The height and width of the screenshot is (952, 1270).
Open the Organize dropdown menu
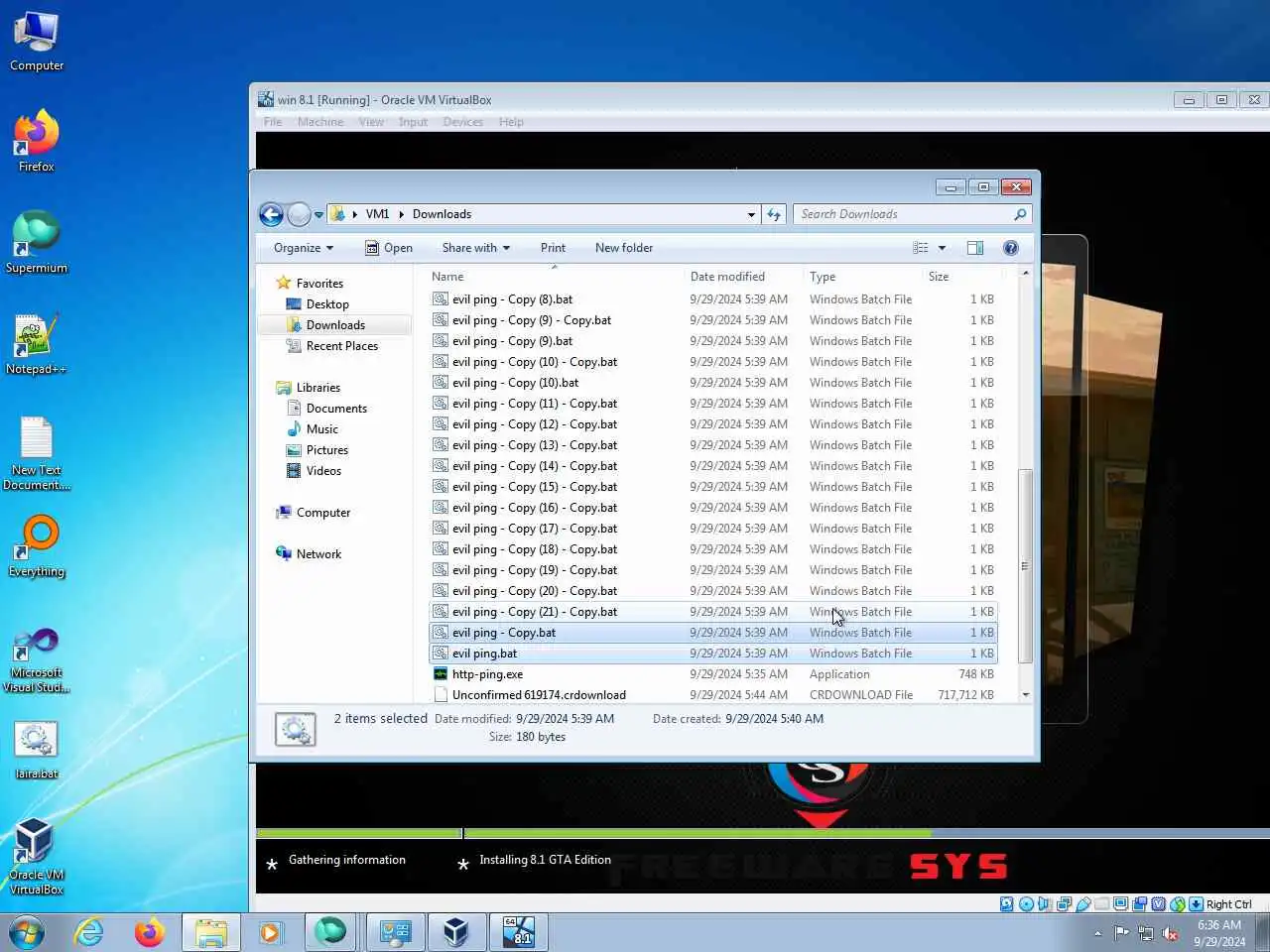coord(304,248)
